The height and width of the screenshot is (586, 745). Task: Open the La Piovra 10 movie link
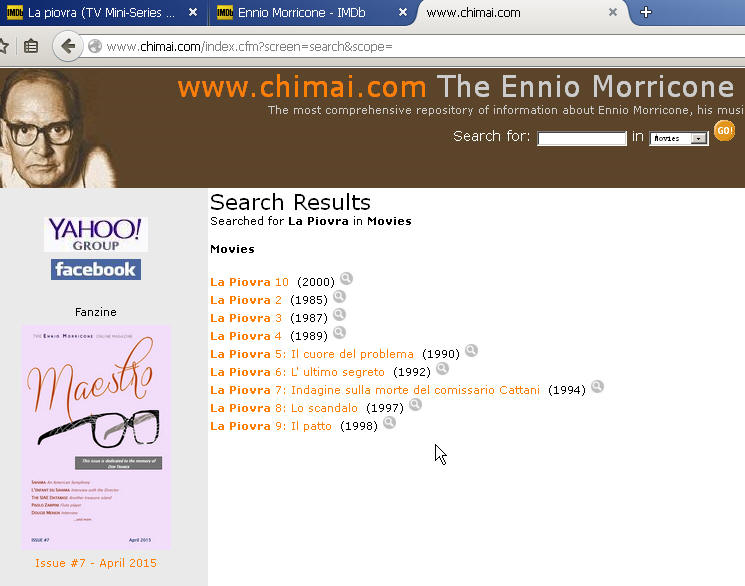249,282
